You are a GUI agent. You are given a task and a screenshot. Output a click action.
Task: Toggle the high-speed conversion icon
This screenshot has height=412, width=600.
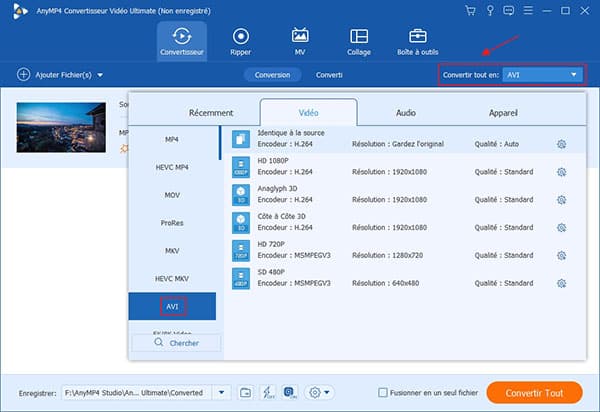(290, 392)
